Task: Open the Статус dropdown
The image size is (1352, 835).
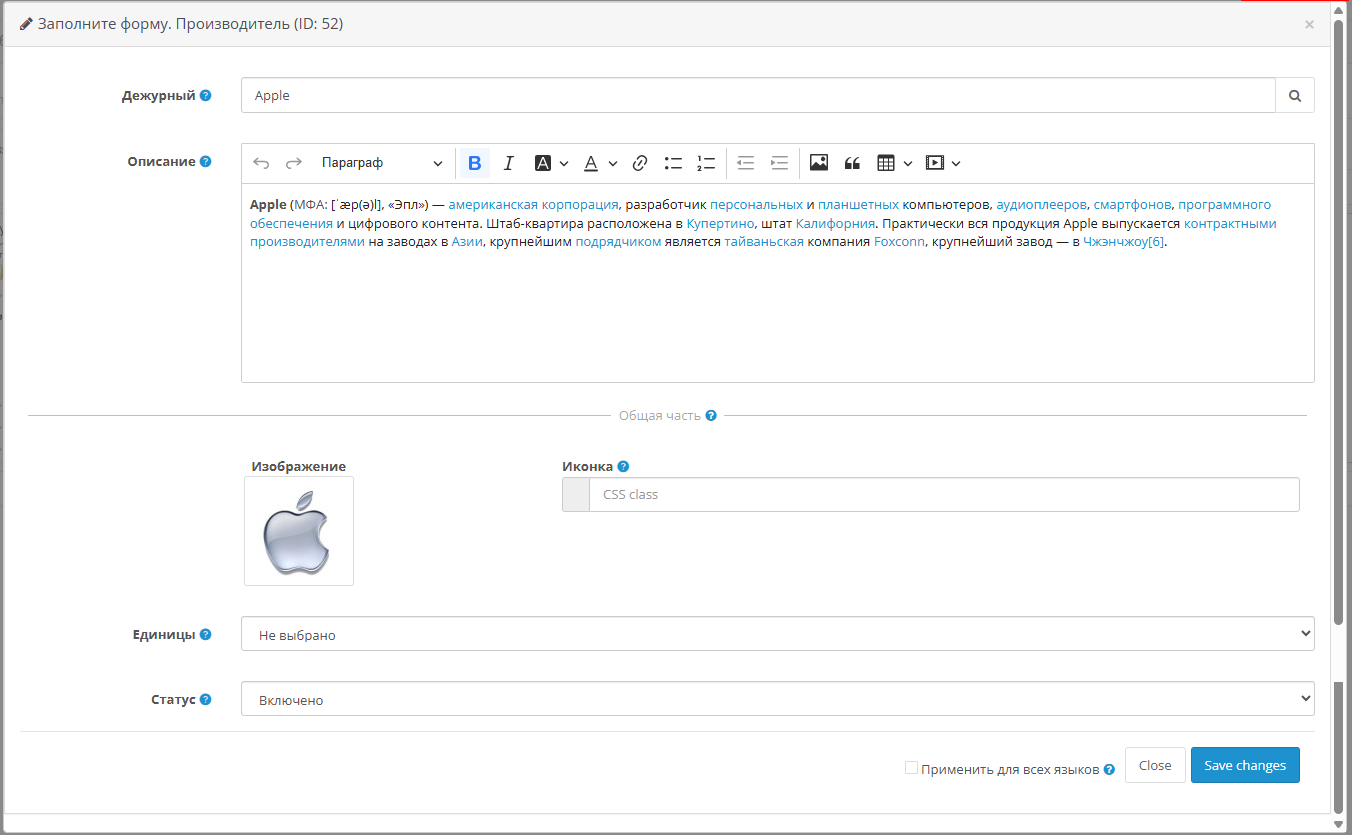Action: (777, 699)
